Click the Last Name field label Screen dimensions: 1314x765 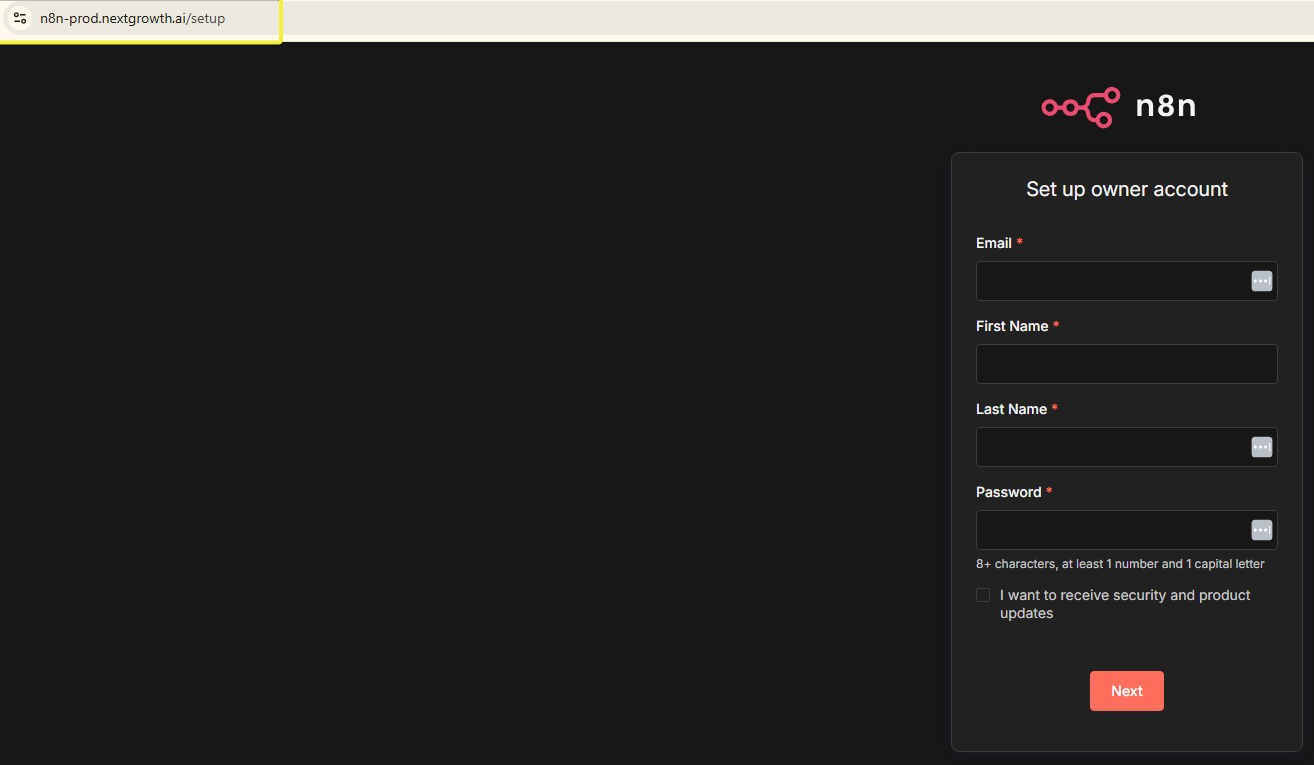(1011, 409)
